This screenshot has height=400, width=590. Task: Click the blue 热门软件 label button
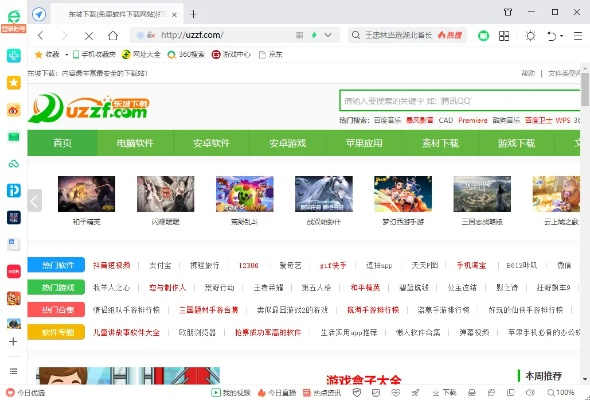56,265
